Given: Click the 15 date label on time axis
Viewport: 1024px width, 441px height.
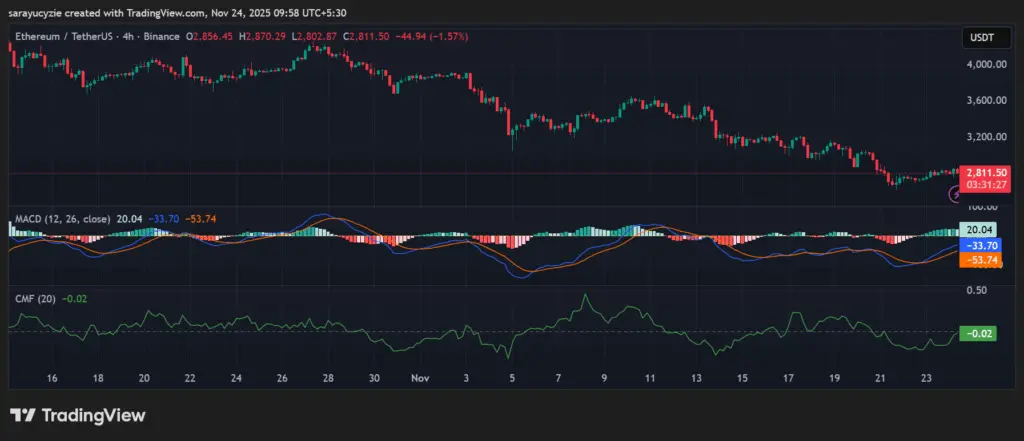Looking at the screenshot, I should 742,378.
